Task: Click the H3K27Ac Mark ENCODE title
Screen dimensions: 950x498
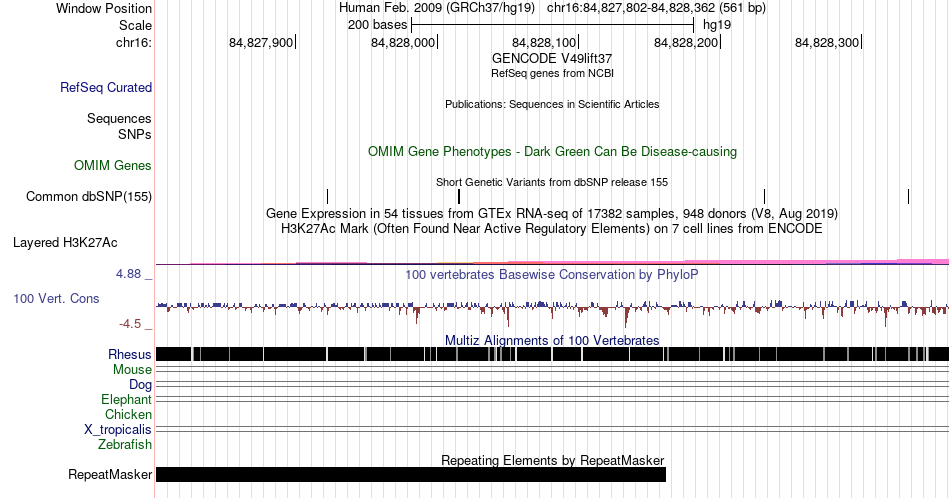Action: [x=552, y=228]
